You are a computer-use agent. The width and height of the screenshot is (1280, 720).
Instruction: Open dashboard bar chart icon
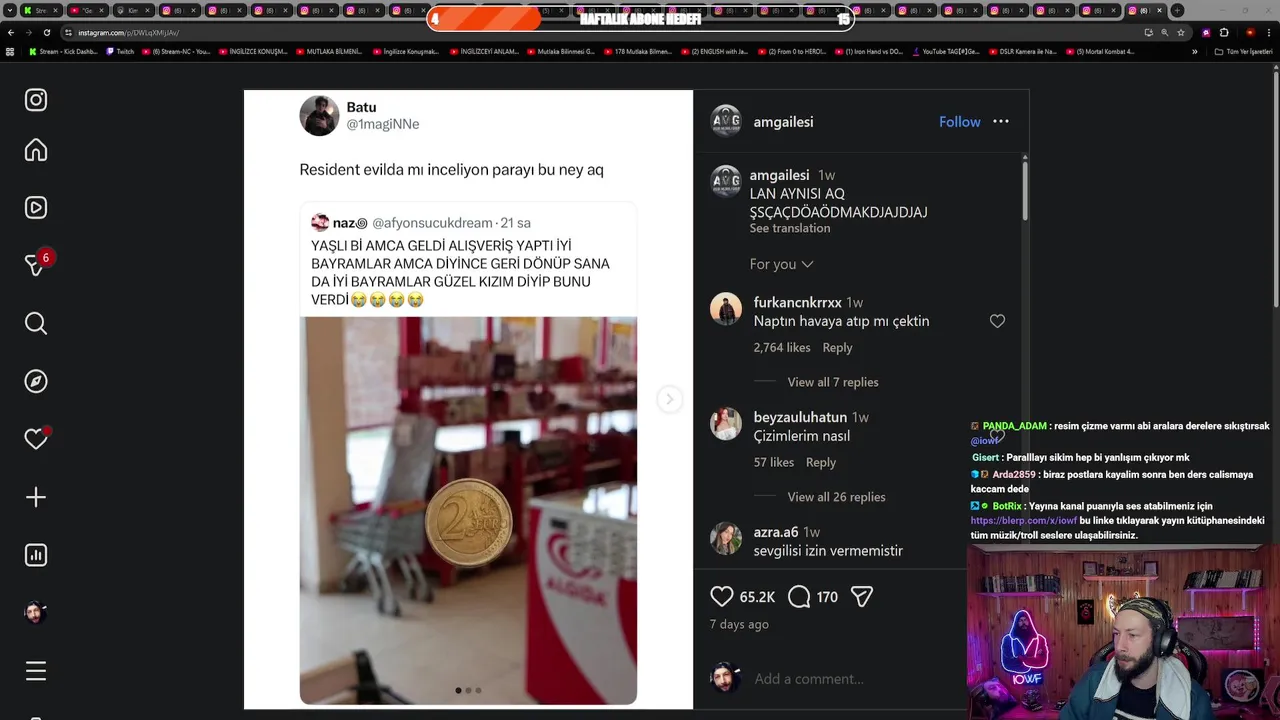click(x=36, y=555)
